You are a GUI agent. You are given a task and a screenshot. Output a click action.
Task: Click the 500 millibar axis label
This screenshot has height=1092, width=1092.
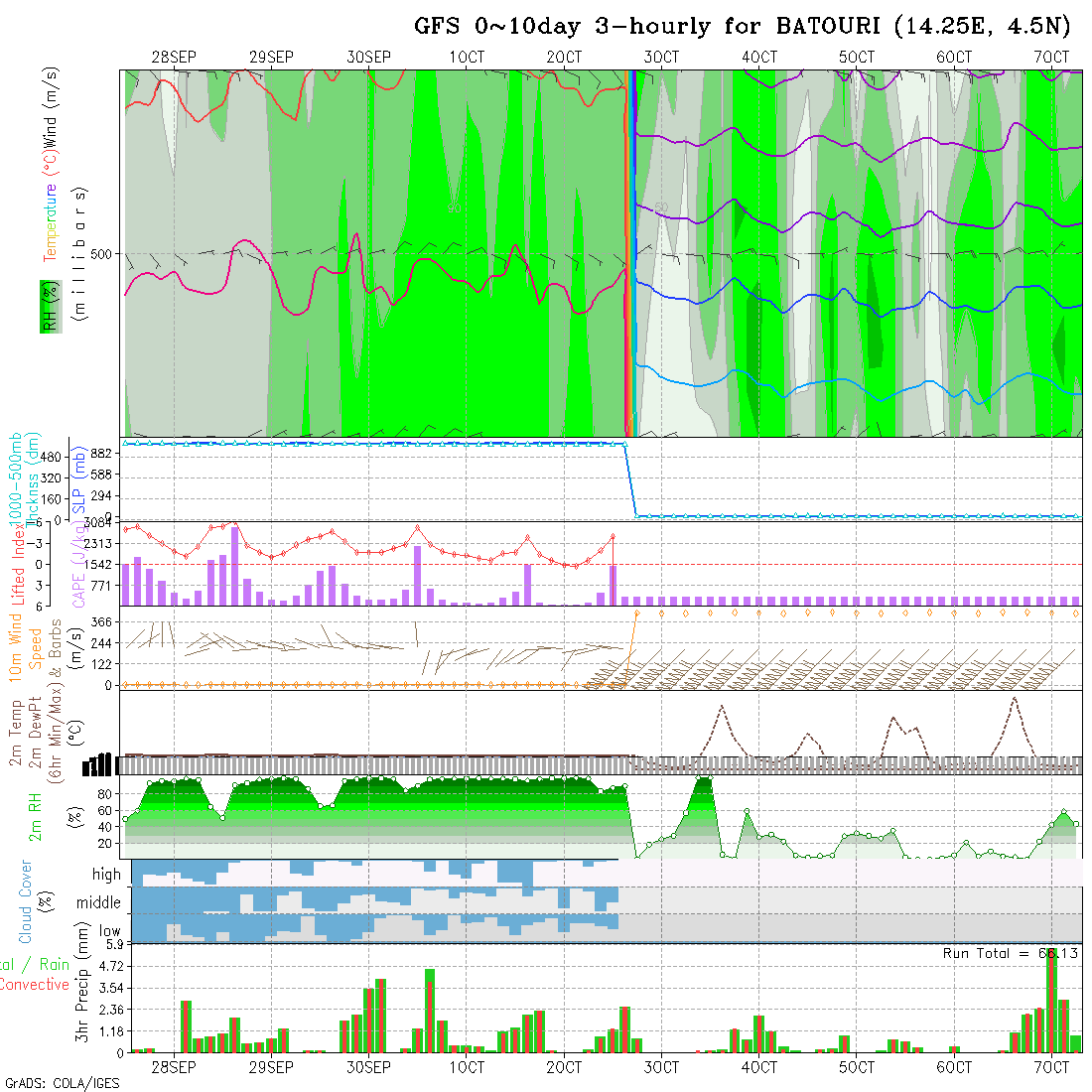[101, 254]
